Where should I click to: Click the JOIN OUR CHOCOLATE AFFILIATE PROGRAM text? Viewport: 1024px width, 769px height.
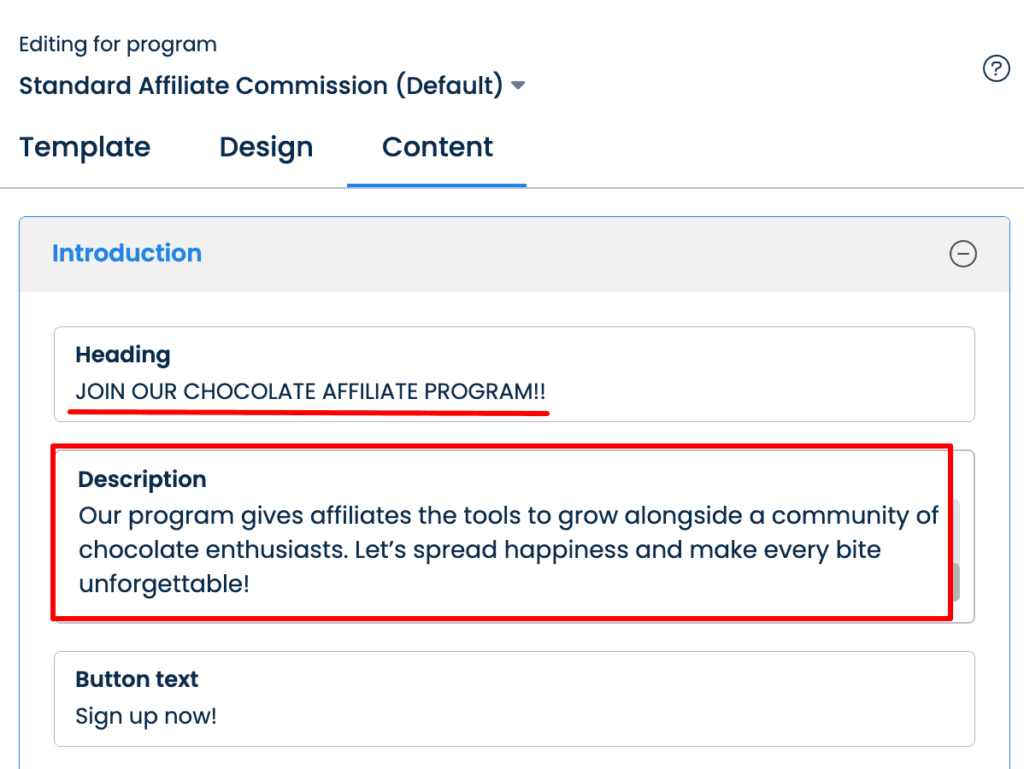(x=310, y=391)
